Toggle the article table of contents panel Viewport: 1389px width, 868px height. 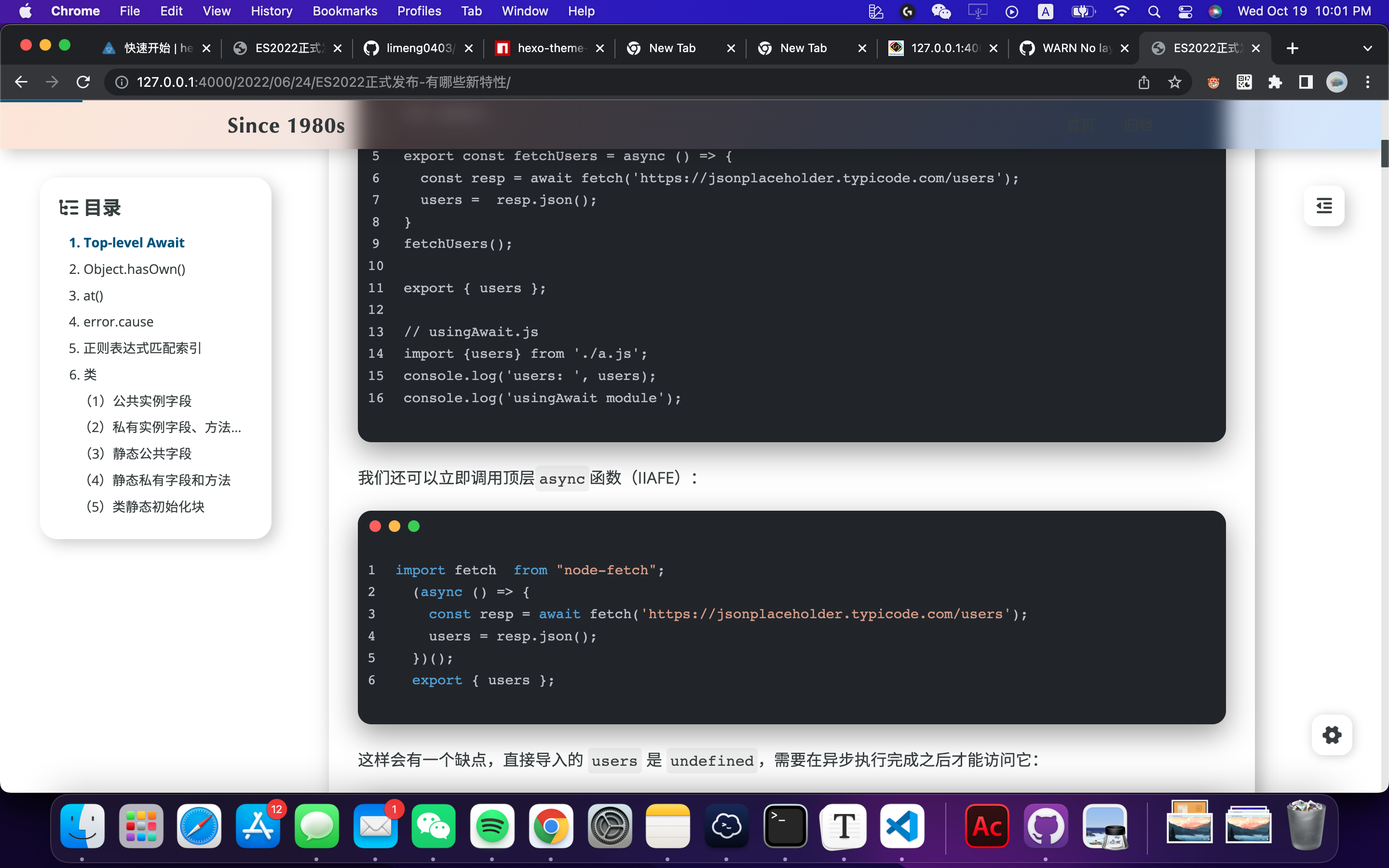tap(1325, 205)
